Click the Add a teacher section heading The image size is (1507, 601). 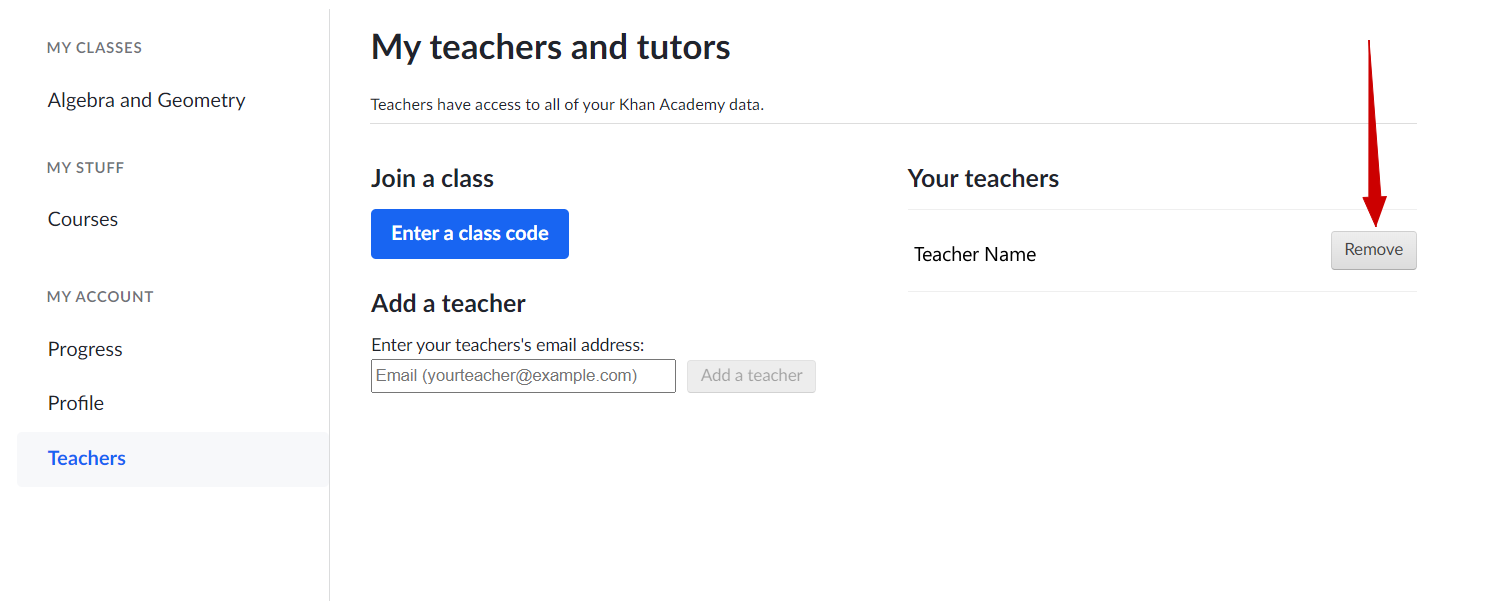(448, 303)
